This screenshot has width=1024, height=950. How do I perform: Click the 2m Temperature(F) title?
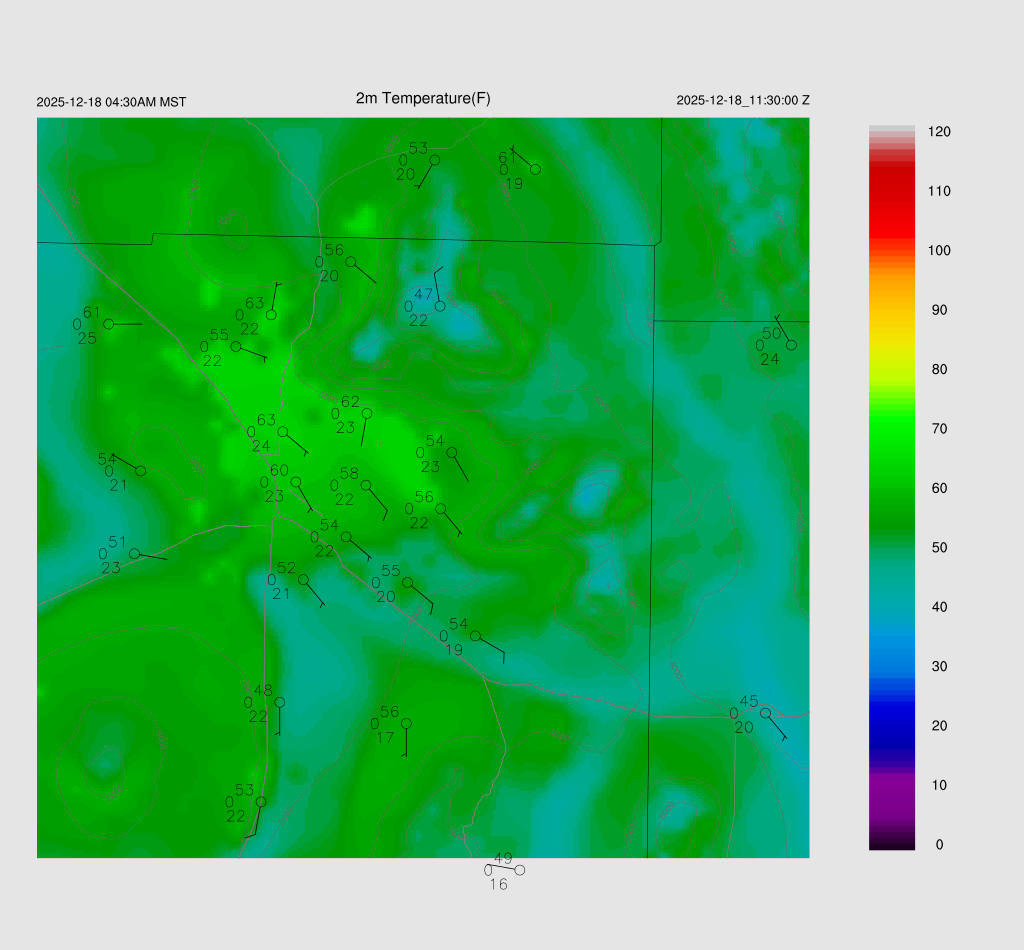[x=423, y=98]
